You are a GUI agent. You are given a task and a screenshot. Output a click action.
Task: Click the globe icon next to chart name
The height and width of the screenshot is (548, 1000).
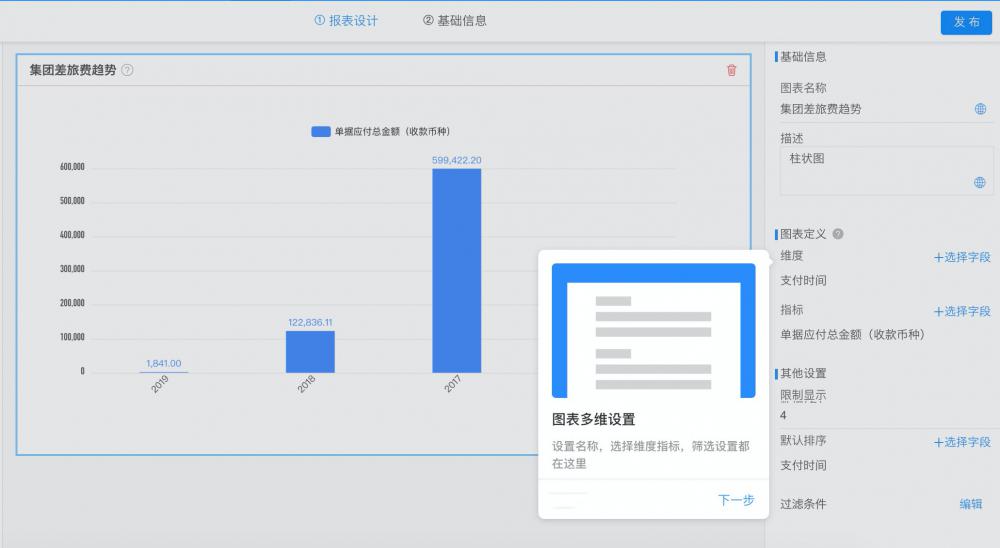[980, 109]
